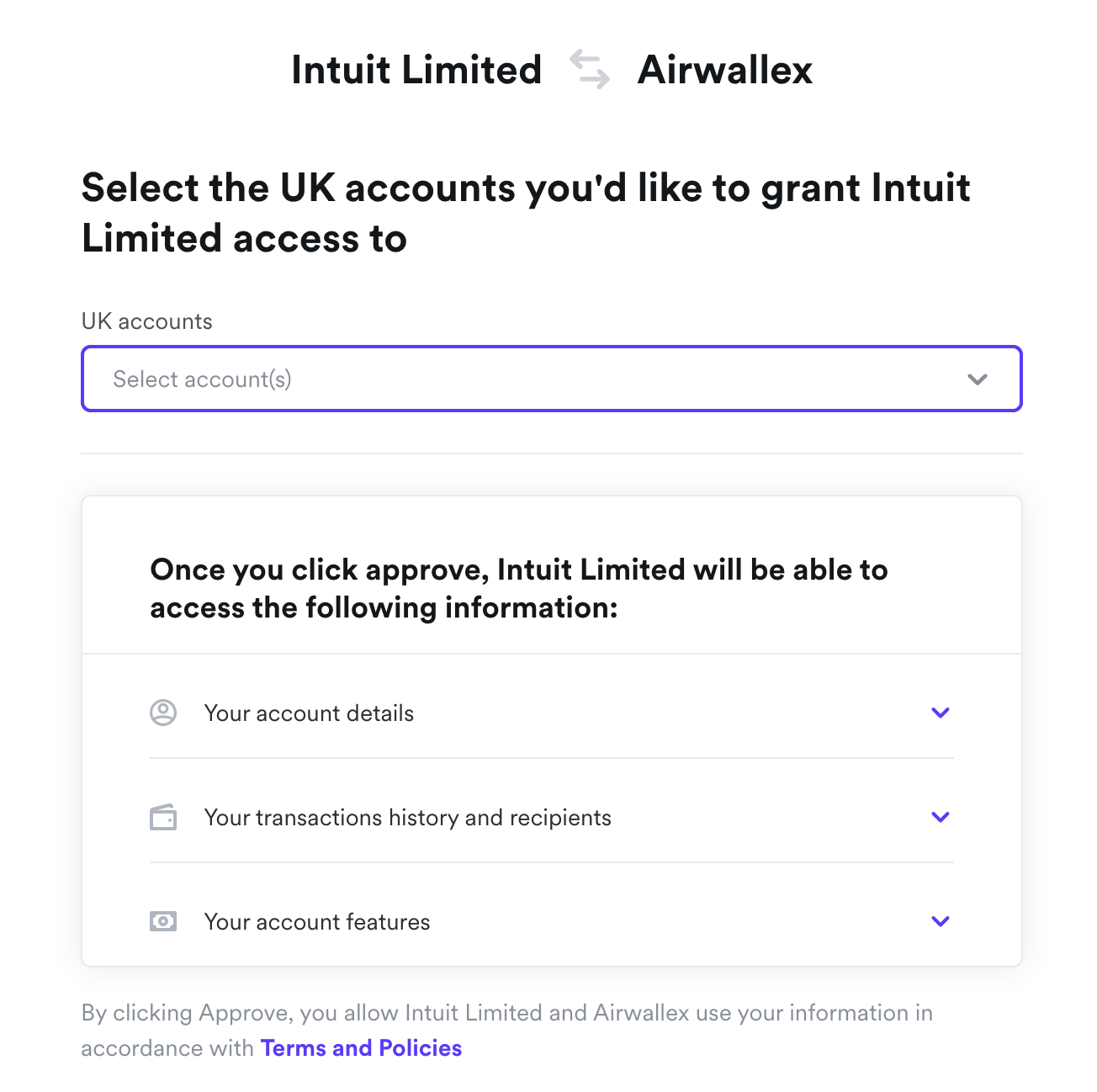Select 'Your transactions history and recipients' label
Image resolution: width=1097 pixels, height=1092 pixels.
[407, 818]
